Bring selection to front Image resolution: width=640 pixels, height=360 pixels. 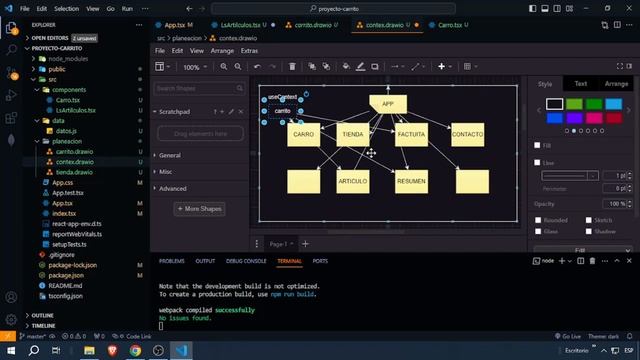pyautogui.click(x=312, y=67)
